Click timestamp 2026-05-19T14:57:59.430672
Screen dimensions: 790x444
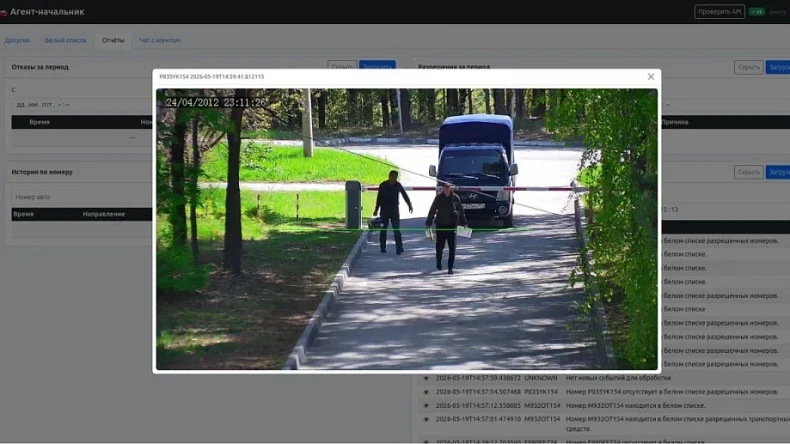[478, 378]
